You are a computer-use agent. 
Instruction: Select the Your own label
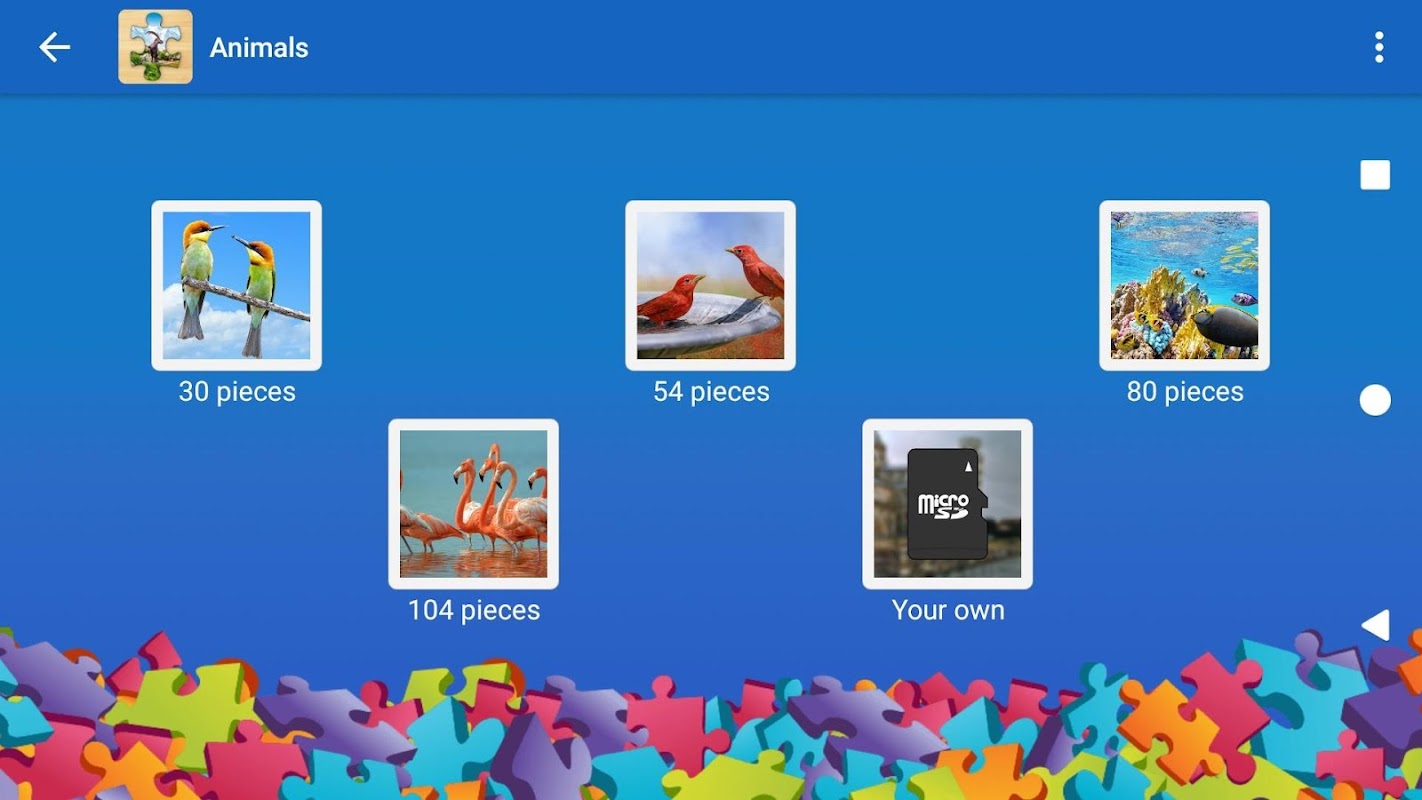948,610
